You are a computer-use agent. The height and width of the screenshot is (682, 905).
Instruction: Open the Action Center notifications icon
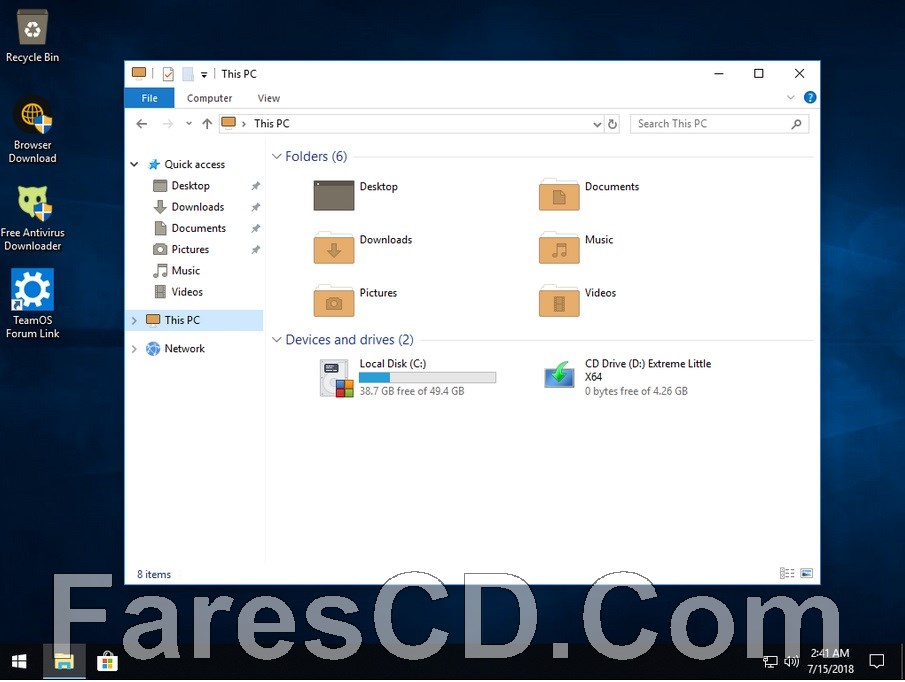877,661
